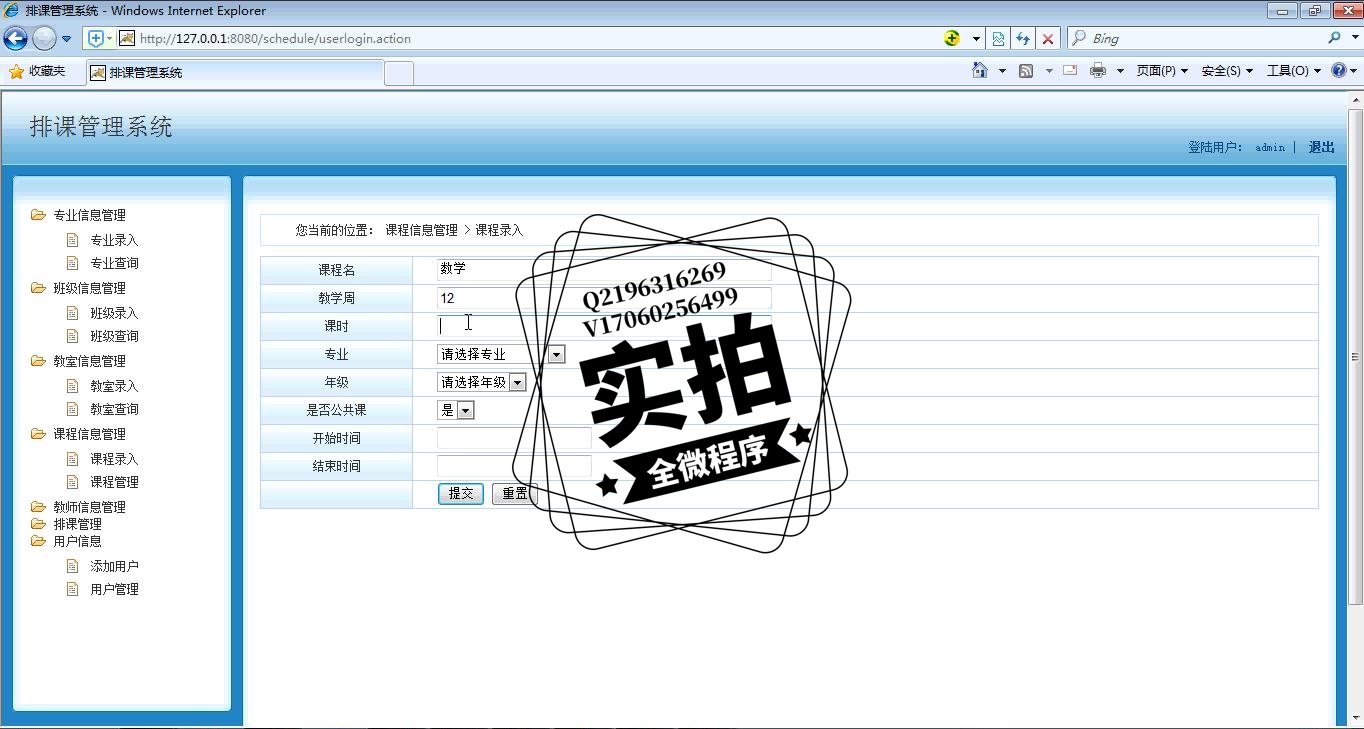The height and width of the screenshot is (729, 1364).
Task: Open 专业录入 in sidebar
Action: point(114,240)
